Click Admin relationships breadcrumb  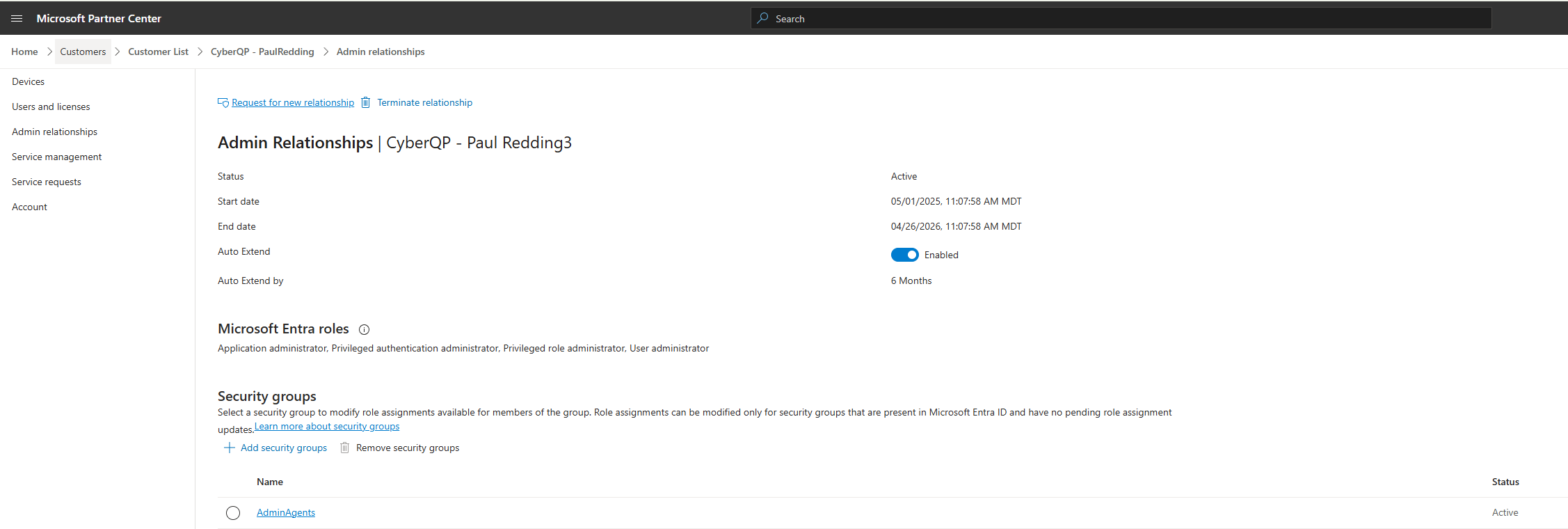tap(381, 52)
